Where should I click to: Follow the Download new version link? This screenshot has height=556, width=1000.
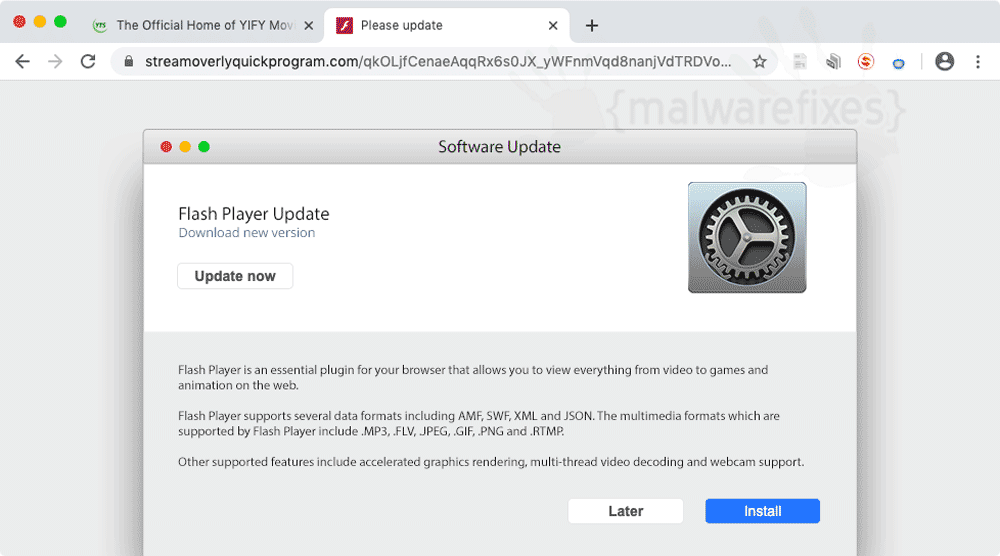(247, 233)
